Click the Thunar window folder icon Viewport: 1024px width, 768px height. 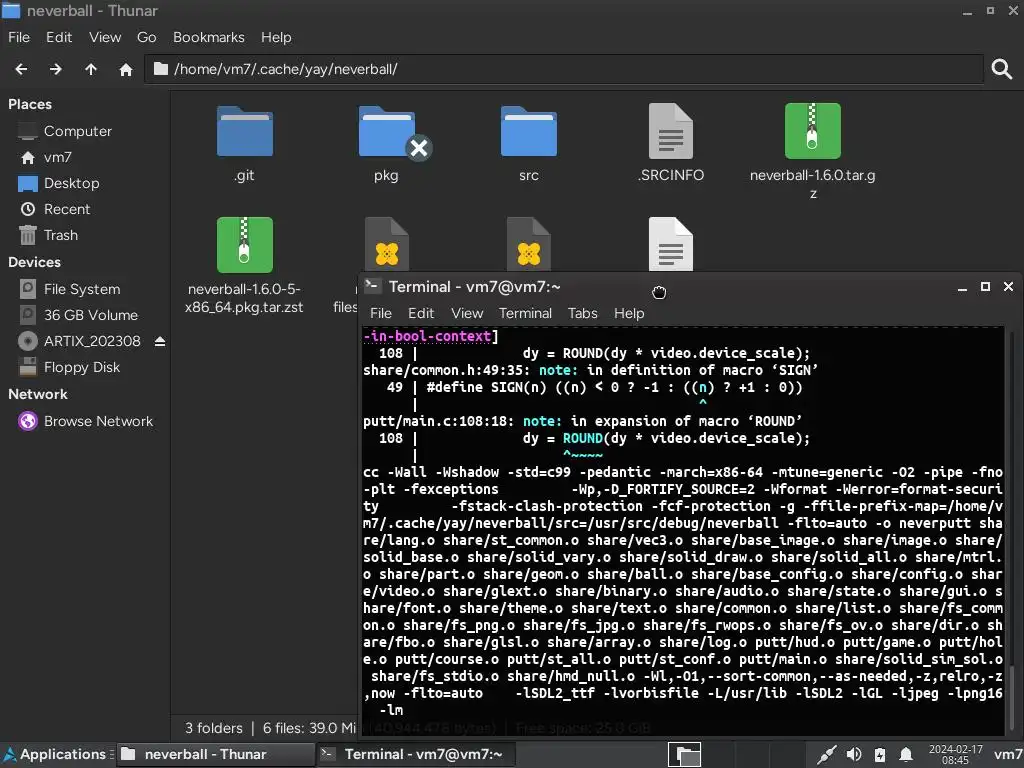pyautogui.click(x=11, y=10)
